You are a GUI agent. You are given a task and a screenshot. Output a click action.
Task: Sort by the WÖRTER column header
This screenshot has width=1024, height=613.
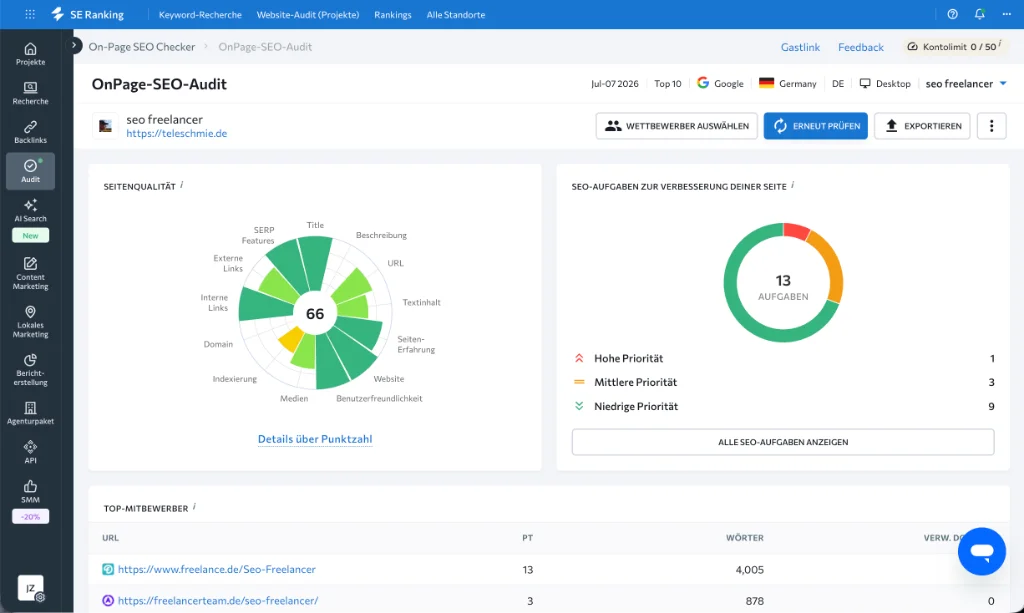click(744, 538)
